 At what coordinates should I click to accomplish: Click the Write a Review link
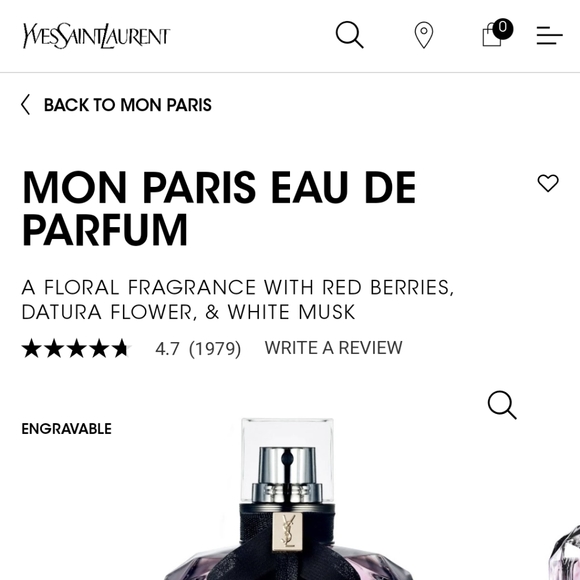[x=333, y=348]
